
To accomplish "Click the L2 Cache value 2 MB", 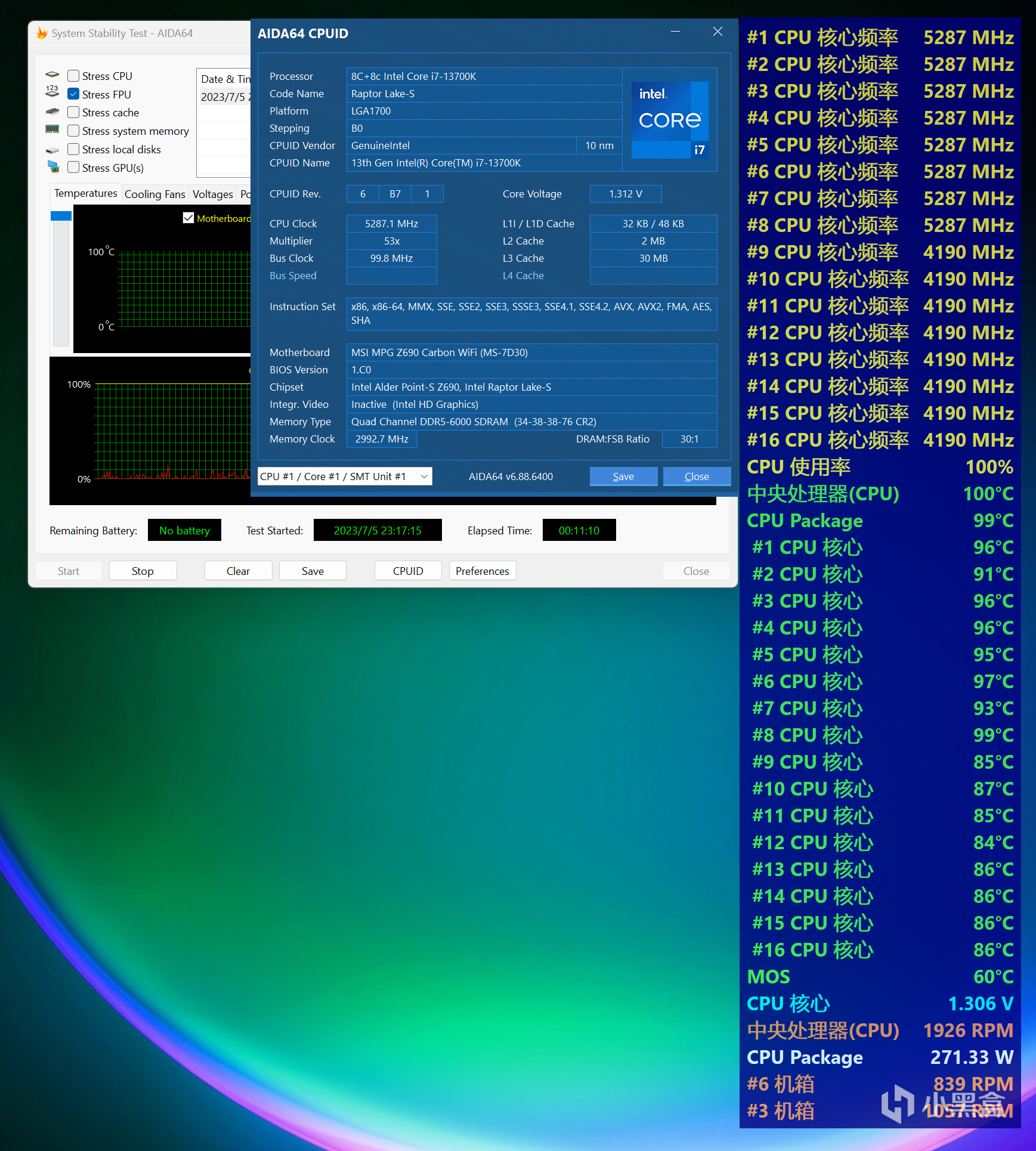I will coord(653,241).
